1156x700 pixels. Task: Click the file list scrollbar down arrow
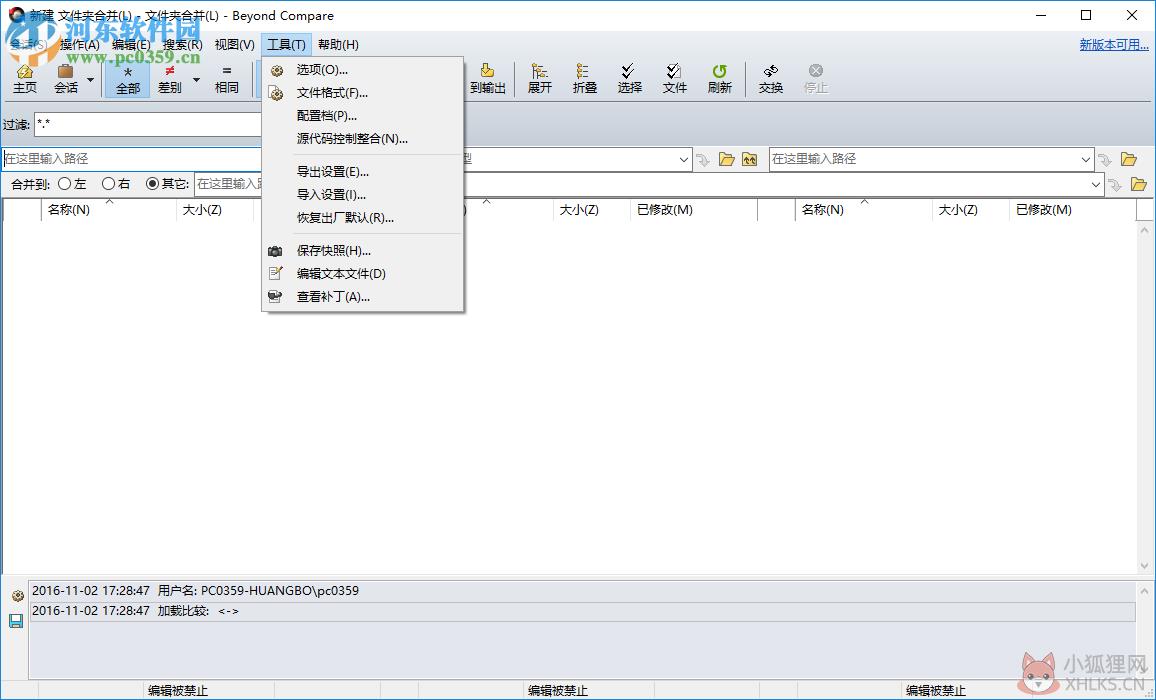1145,566
